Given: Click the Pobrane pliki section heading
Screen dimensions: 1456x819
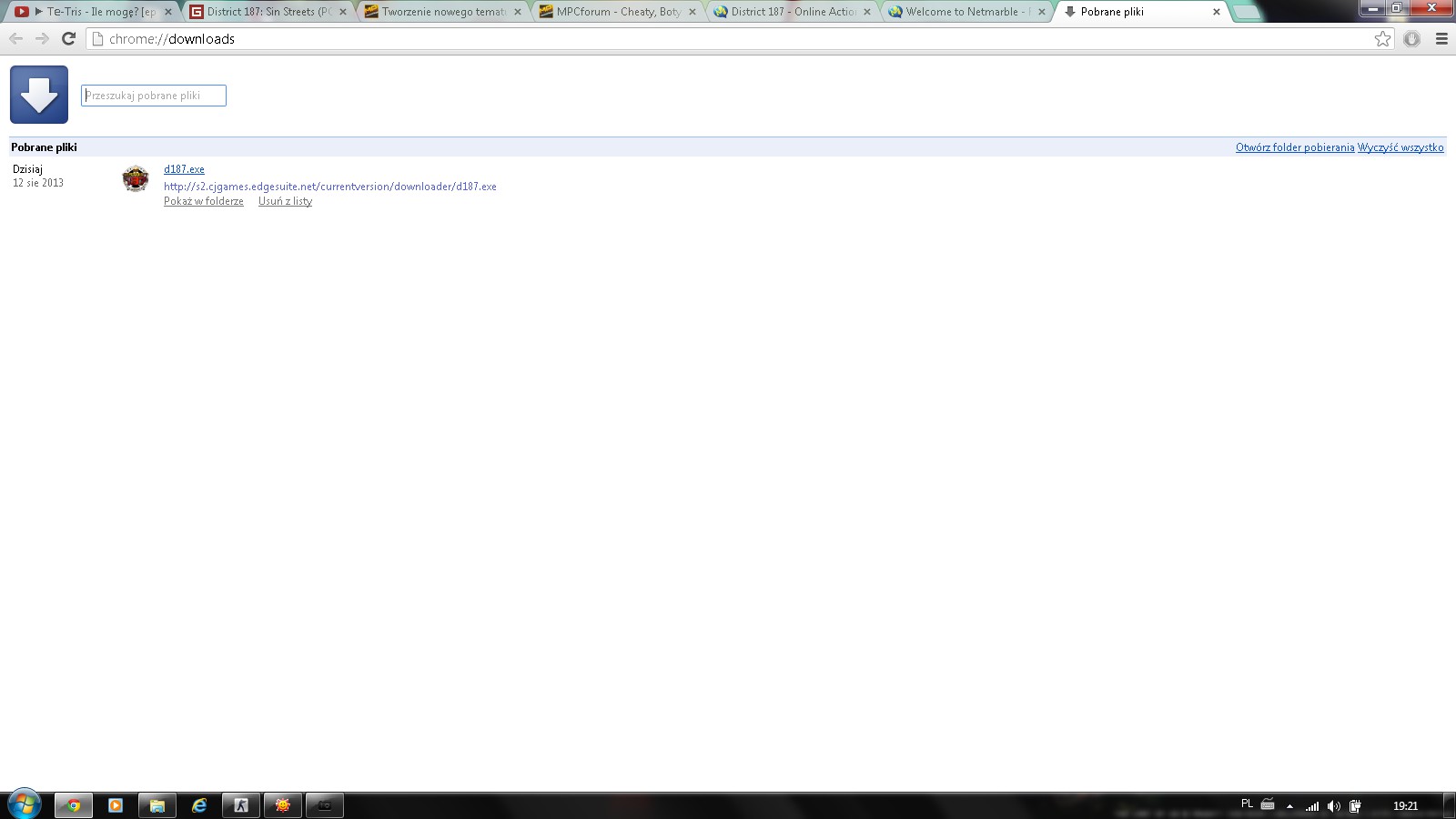Looking at the screenshot, I should [44, 147].
